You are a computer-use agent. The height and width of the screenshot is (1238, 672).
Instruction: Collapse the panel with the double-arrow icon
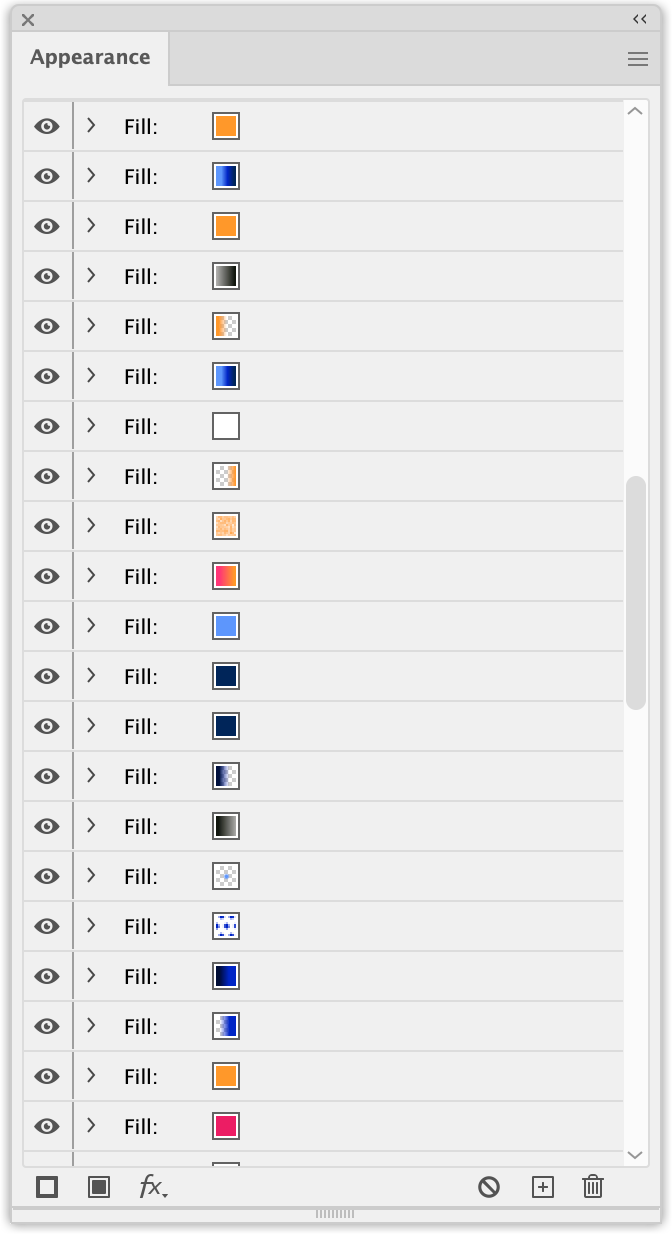(x=640, y=19)
